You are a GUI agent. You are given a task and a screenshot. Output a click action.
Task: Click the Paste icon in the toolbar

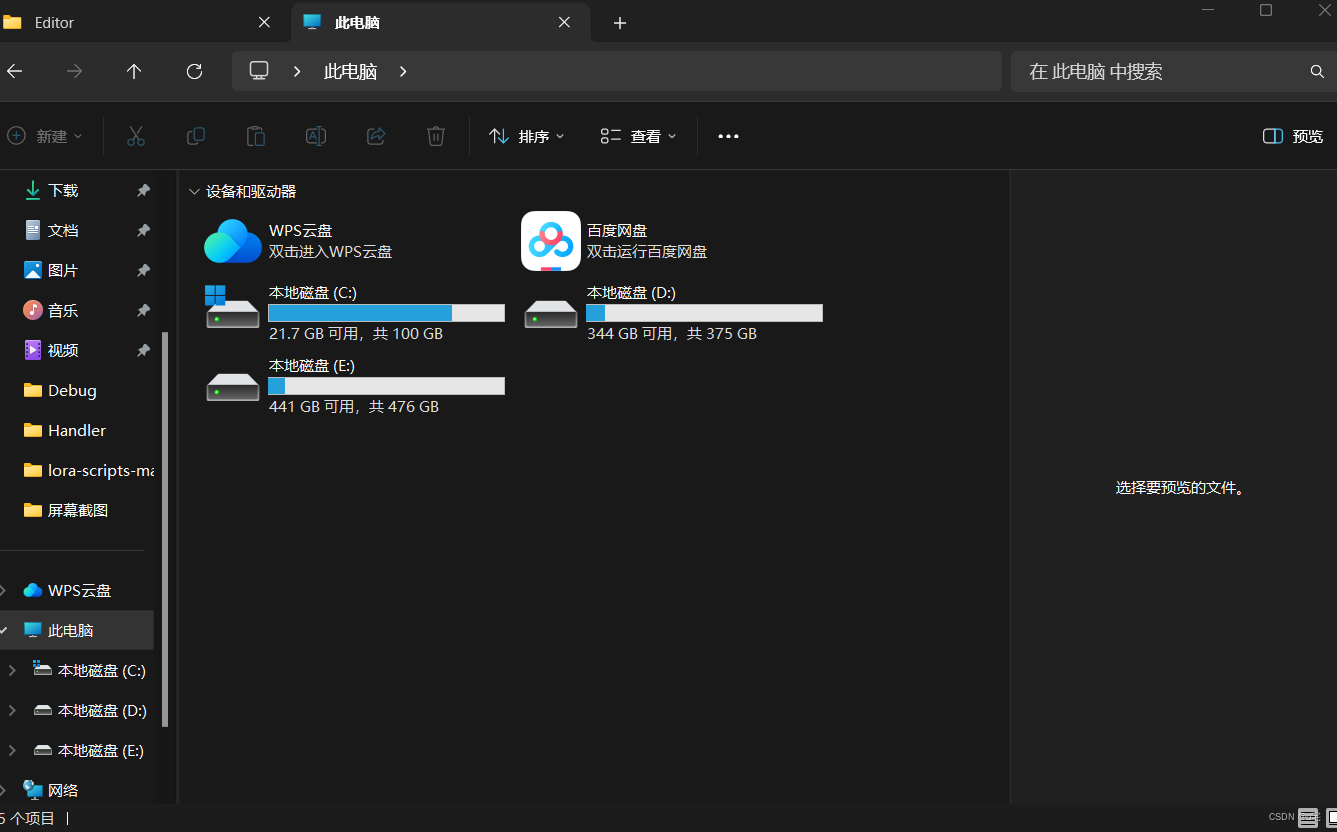click(x=255, y=136)
